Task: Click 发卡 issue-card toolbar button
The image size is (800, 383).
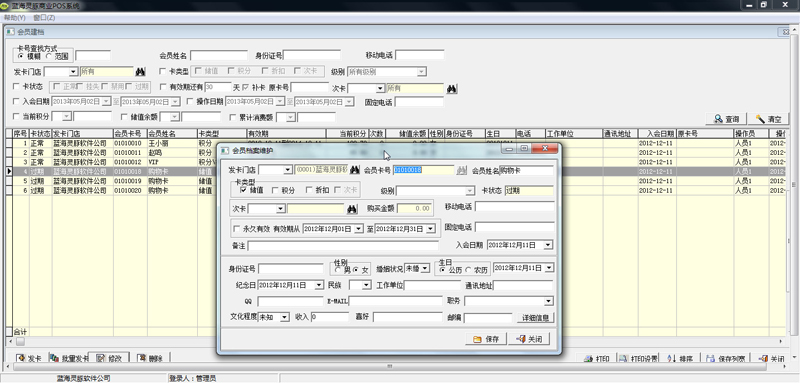Action: [x=29, y=358]
